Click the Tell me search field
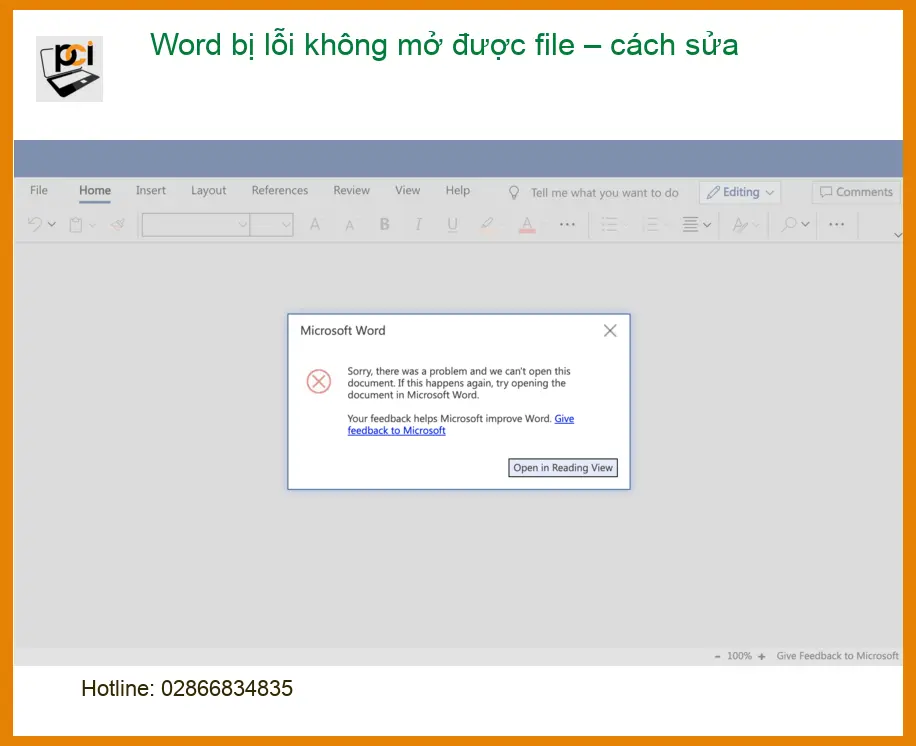Viewport: 916px width, 746px height. pyautogui.click(x=605, y=193)
